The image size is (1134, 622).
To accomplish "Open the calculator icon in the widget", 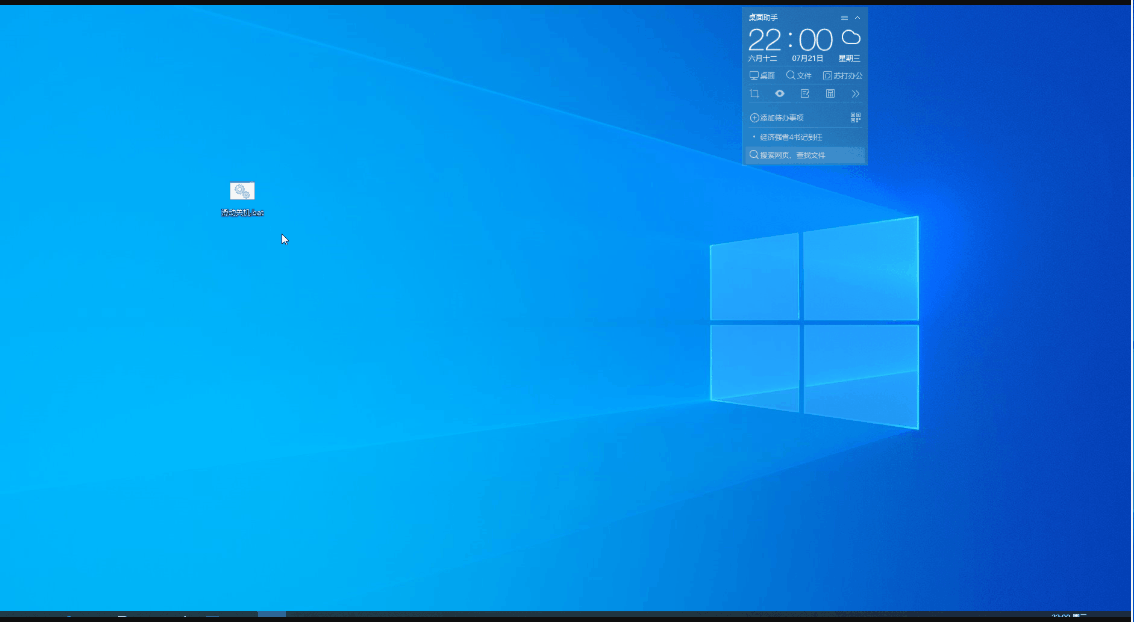I will click(830, 93).
